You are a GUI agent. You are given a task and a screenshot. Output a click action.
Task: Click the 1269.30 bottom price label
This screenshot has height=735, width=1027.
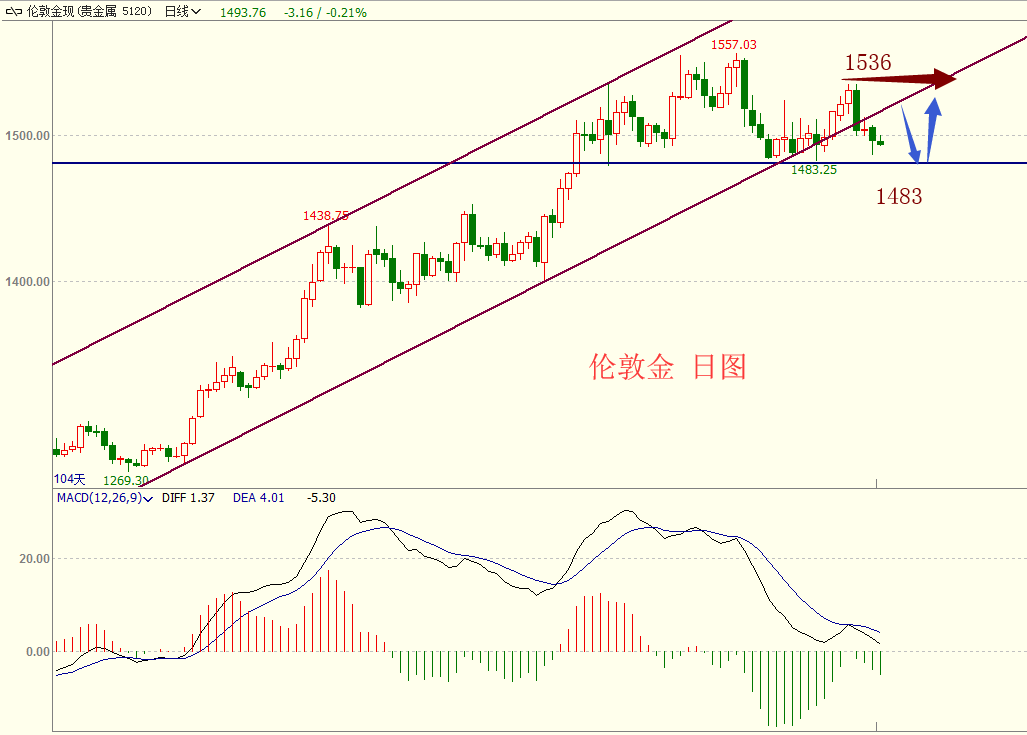[x=126, y=480]
